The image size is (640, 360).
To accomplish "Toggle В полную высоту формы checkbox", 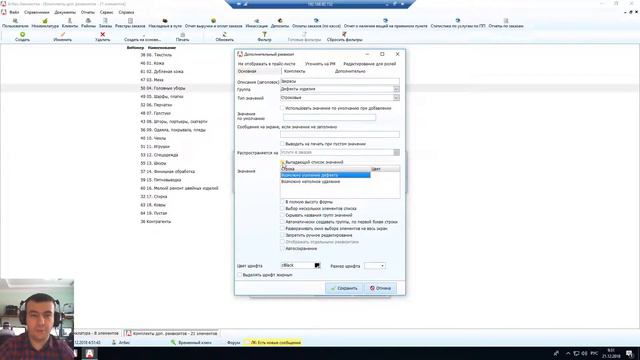I will [282, 202].
